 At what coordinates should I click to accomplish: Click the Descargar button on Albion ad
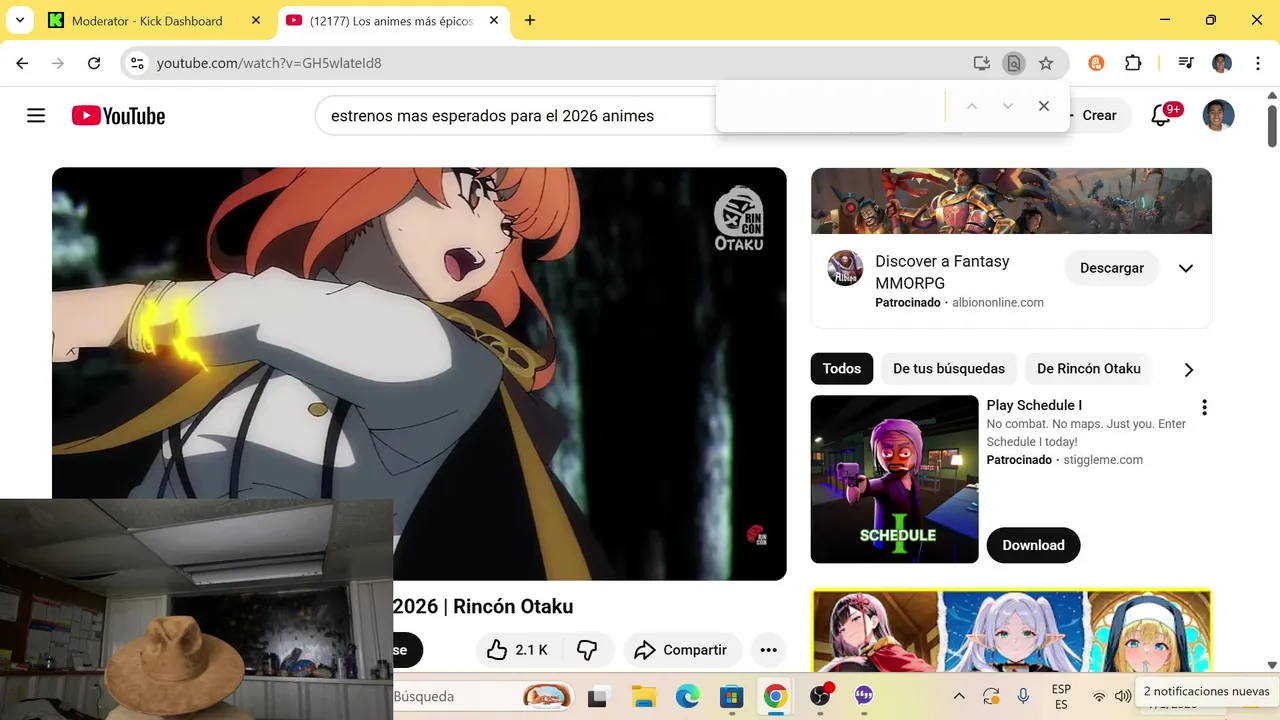click(1112, 268)
